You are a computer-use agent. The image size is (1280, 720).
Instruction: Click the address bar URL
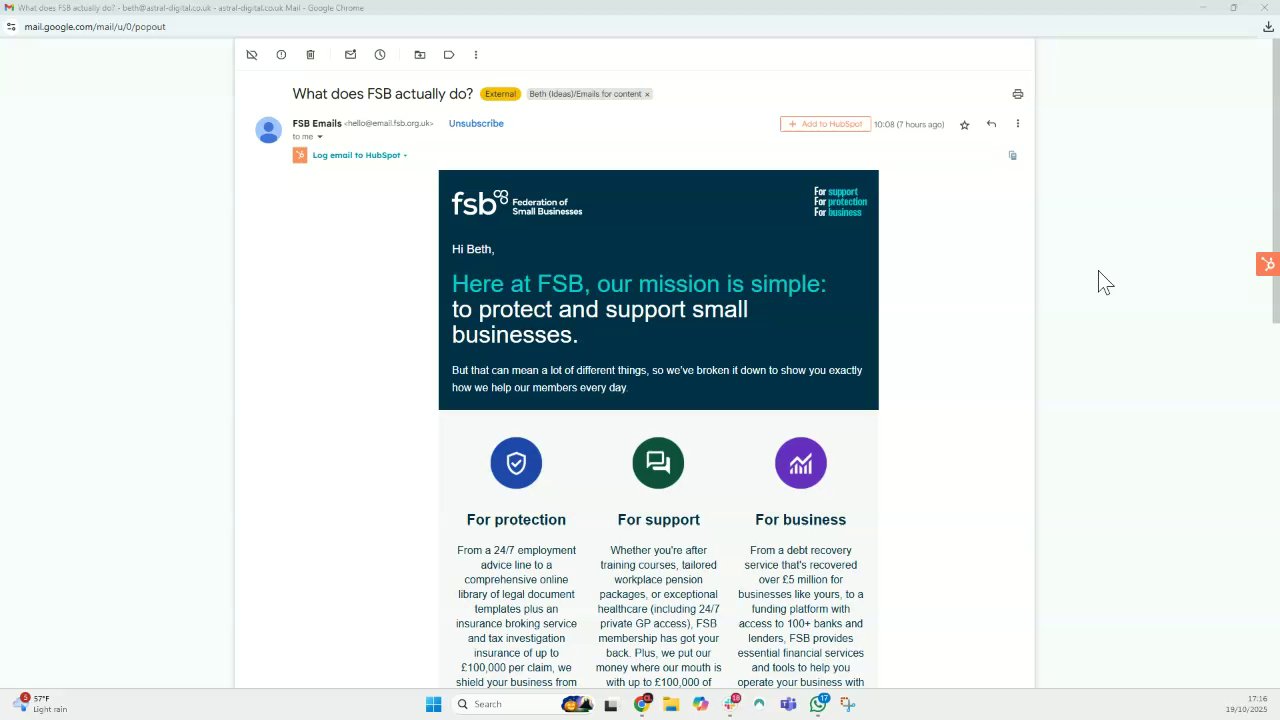coord(95,27)
